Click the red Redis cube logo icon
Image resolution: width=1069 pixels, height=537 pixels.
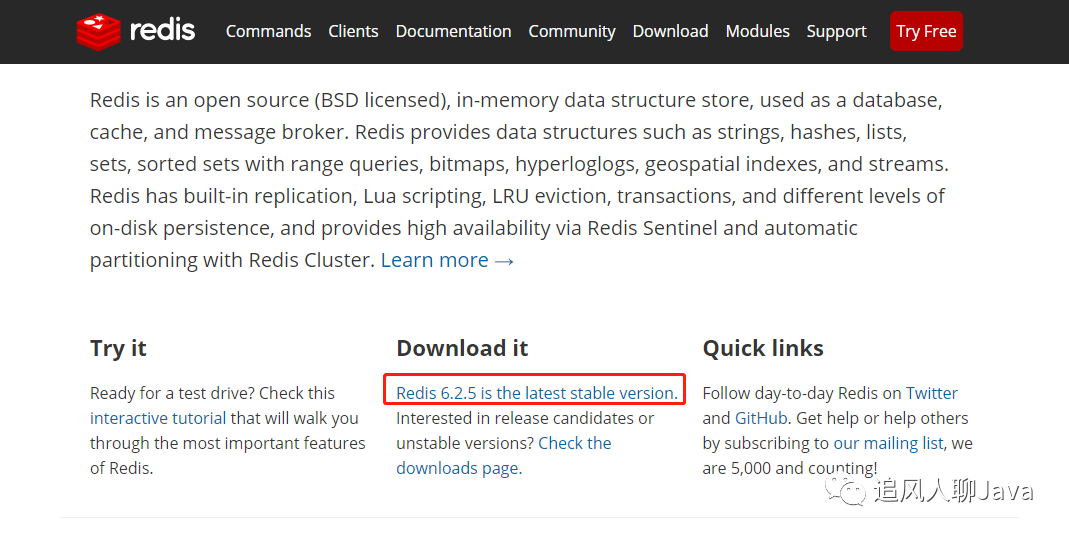click(98, 31)
